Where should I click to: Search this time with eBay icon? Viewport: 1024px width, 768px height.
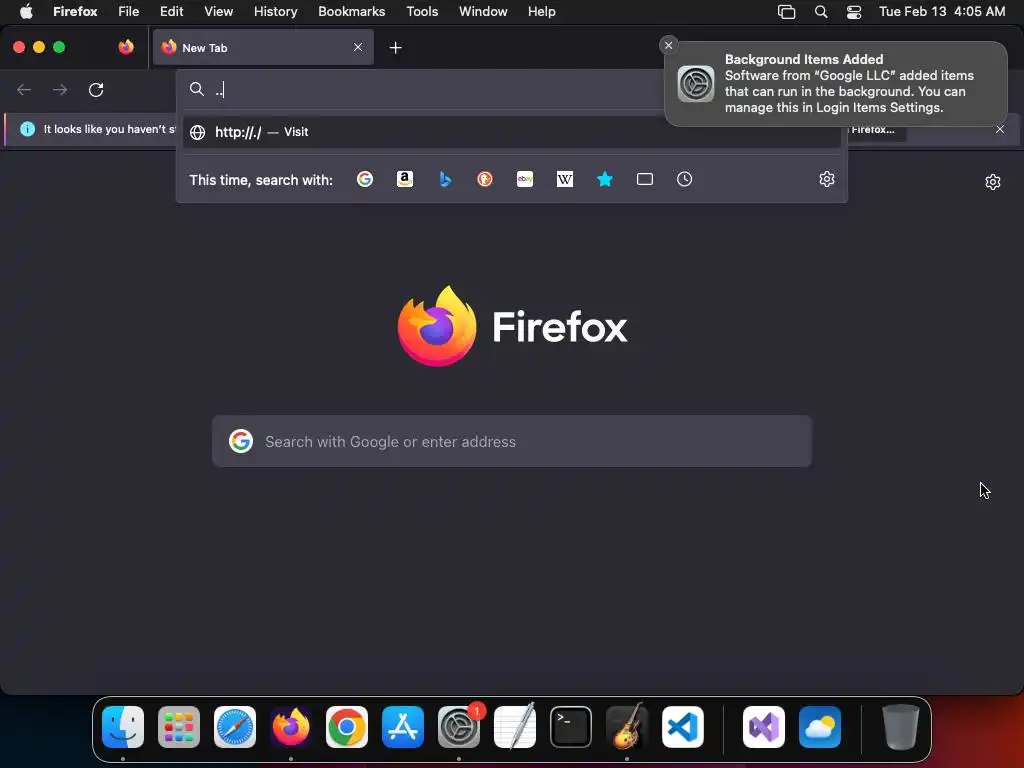pyautogui.click(x=525, y=179)
